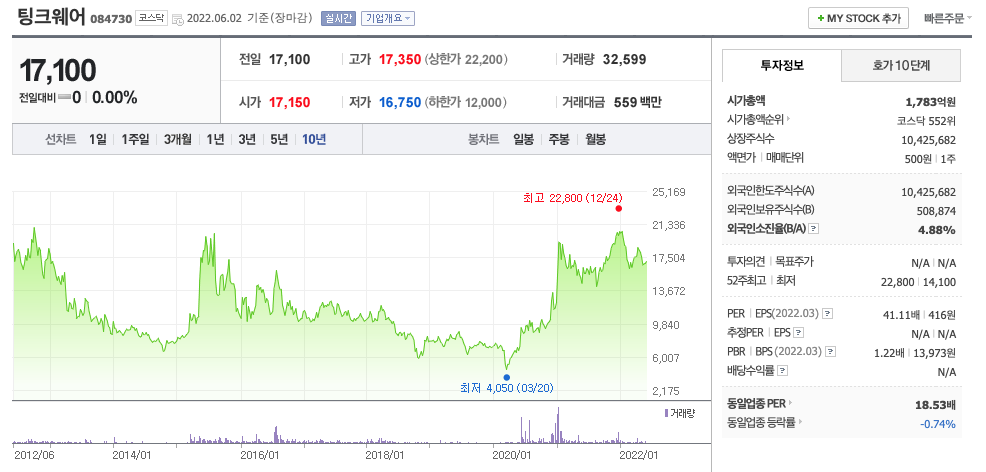Expand the 기업개요 dropdown
The width and height of the screenshot is (986, 472).
tap(387, 18)
